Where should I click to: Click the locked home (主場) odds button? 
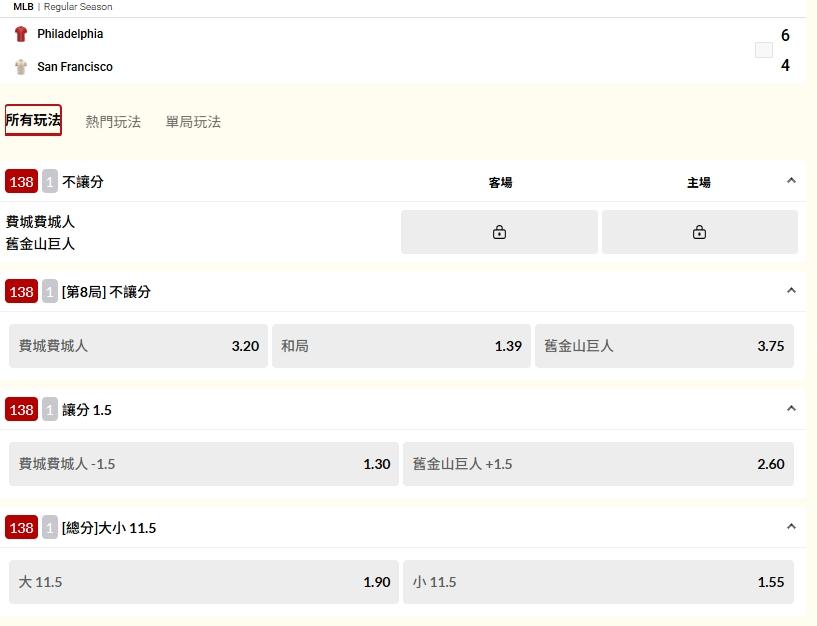coord(699,232)
